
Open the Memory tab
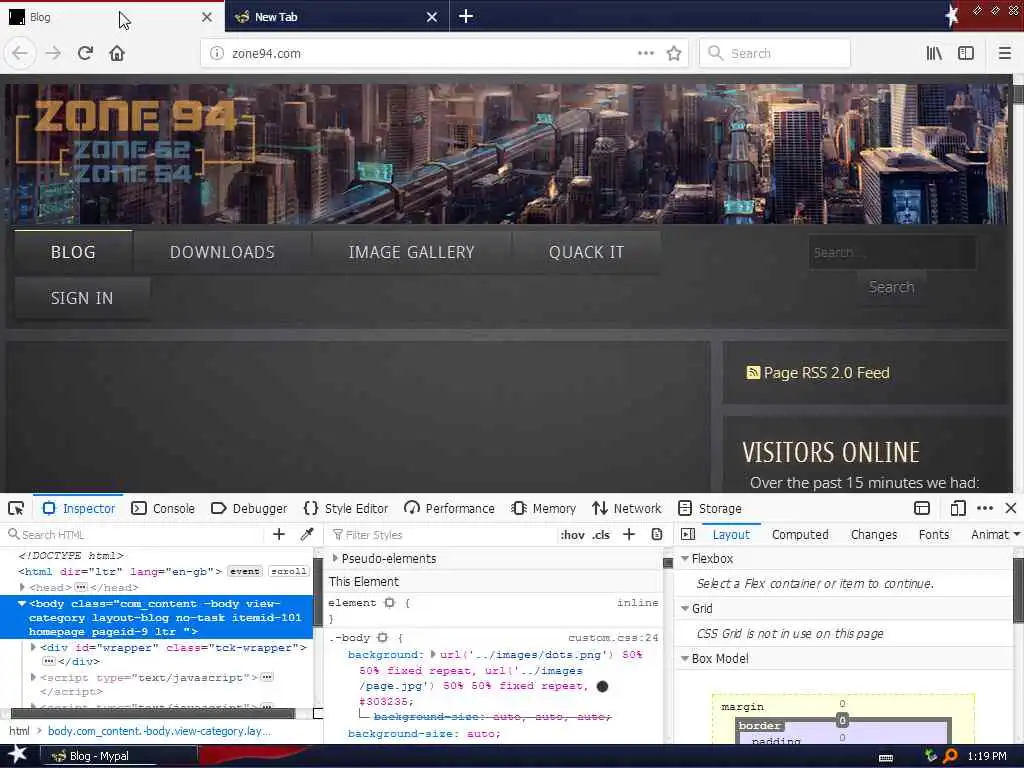click(543, 508)
